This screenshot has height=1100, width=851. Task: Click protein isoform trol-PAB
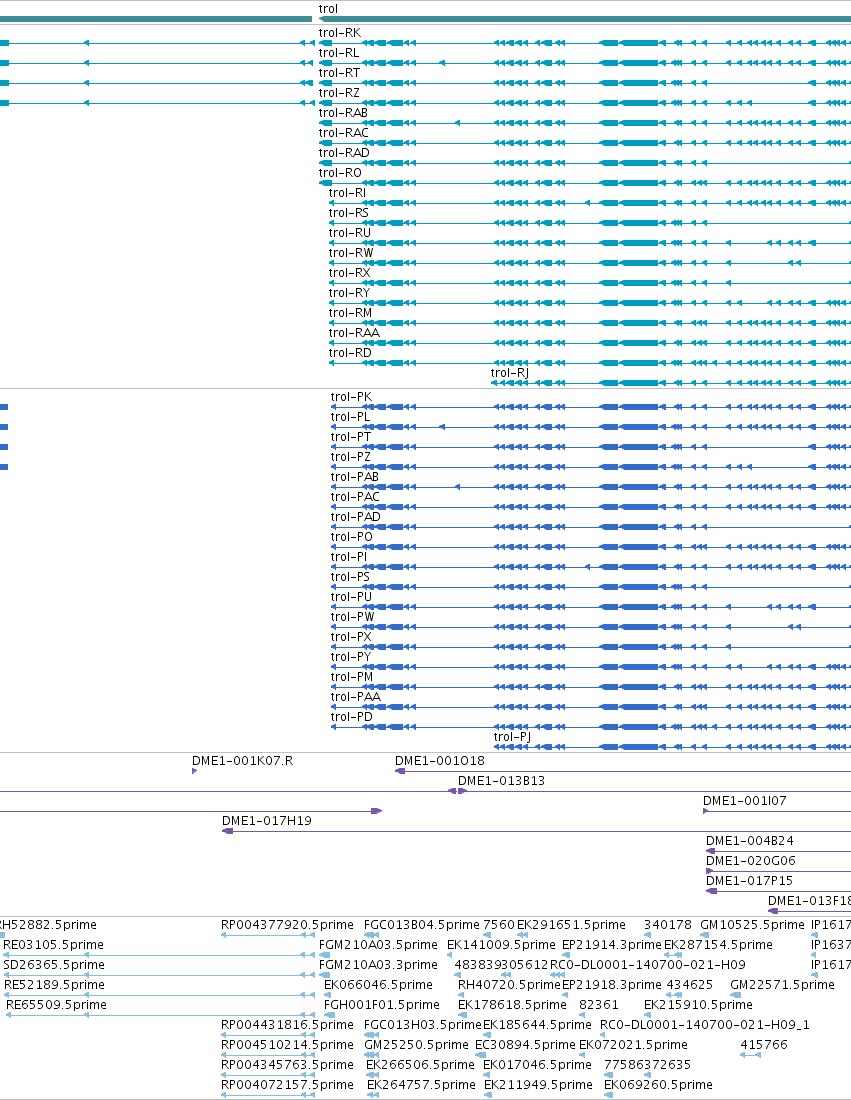pos(354,477)
